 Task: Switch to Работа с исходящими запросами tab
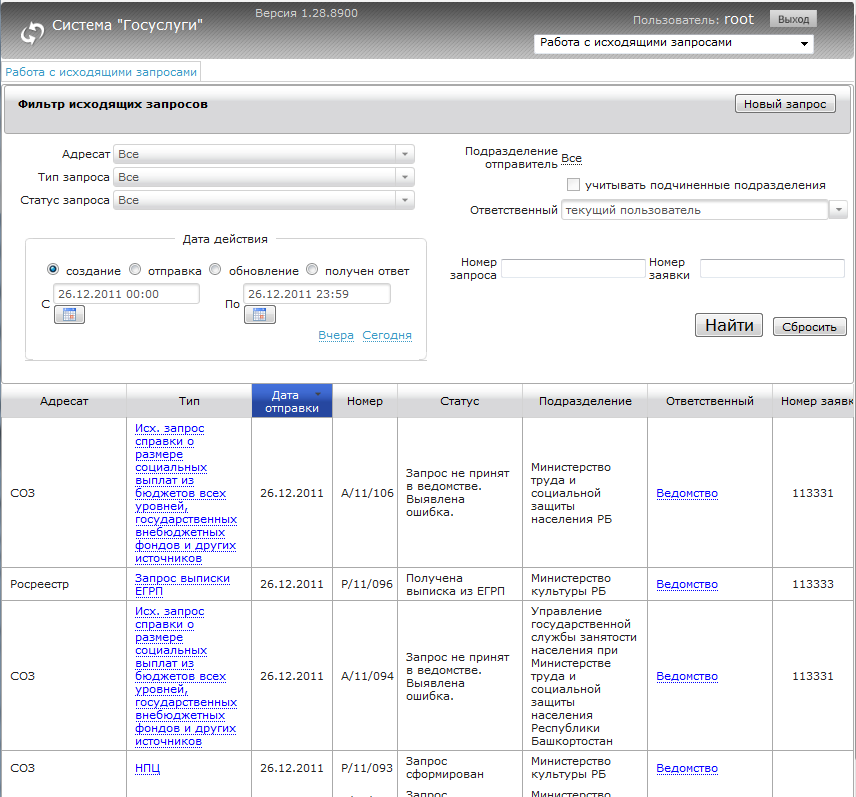pos(101,72)
